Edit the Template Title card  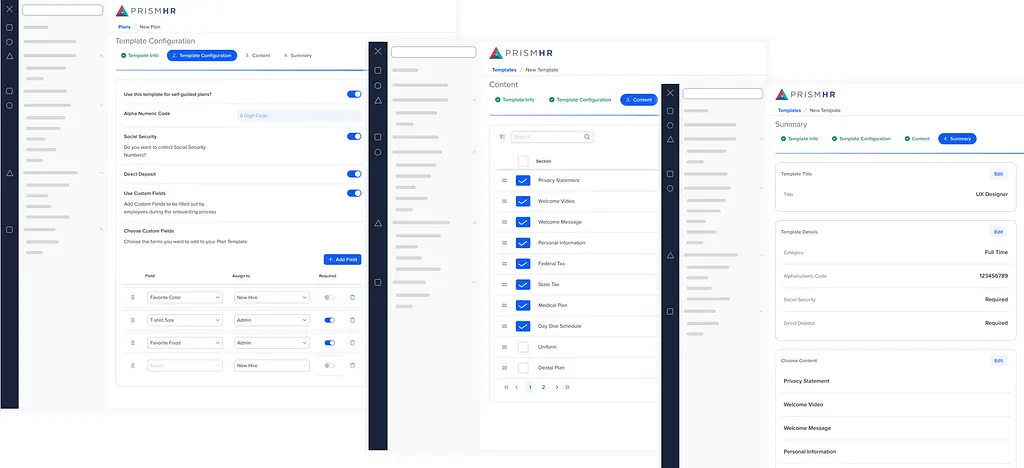[998, 174]
